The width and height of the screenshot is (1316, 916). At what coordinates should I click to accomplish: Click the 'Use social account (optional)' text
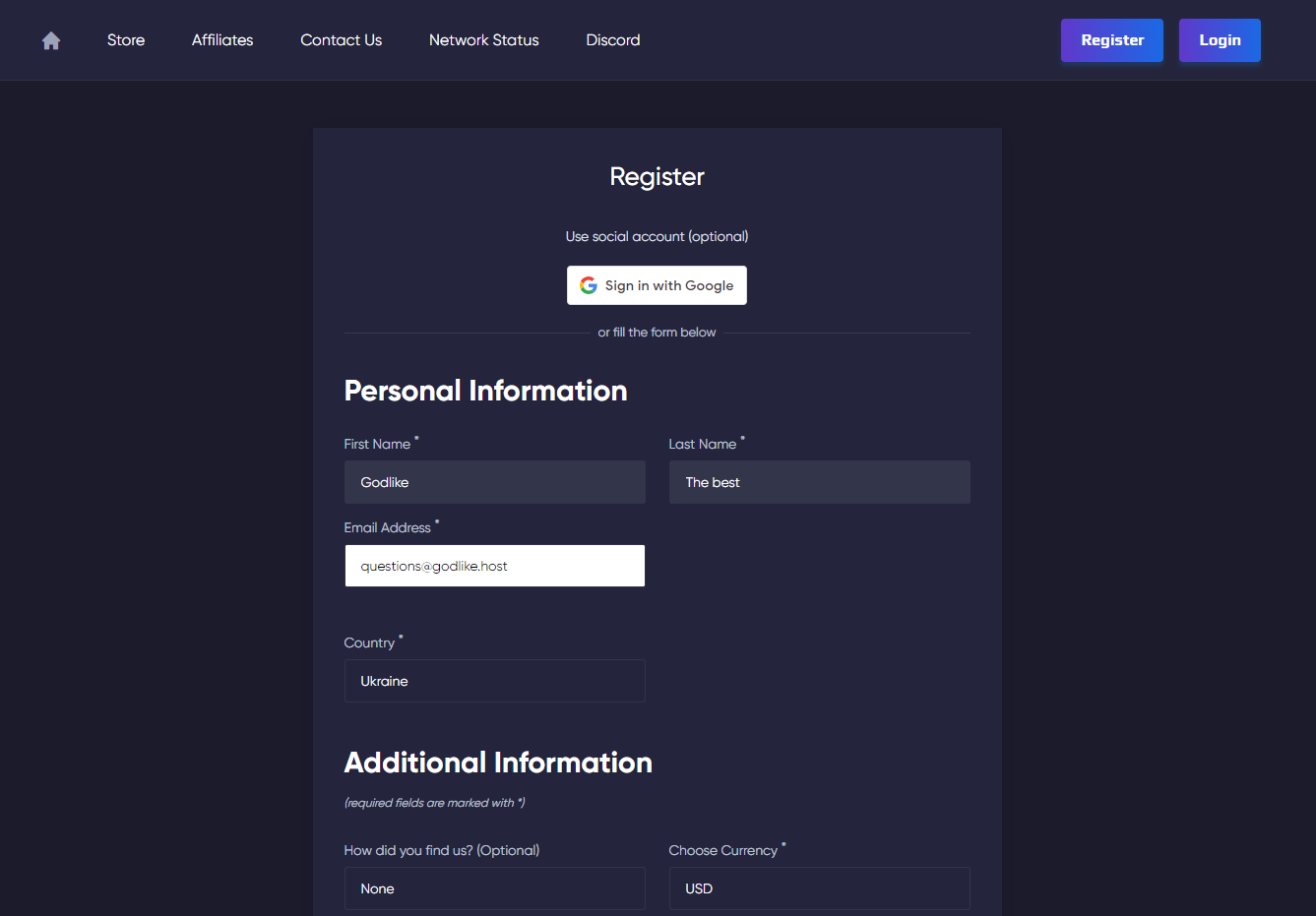tap(657, 236)
